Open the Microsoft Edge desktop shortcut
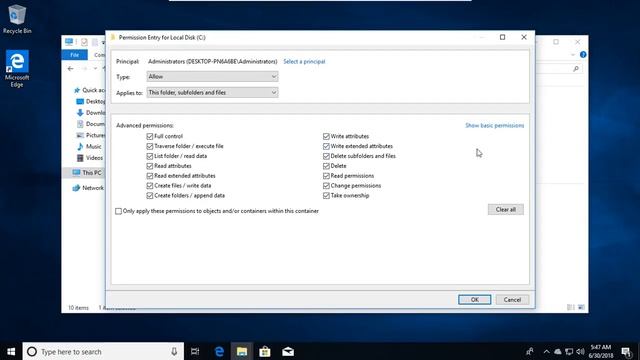640x360 pixels. tap(17, 68)
